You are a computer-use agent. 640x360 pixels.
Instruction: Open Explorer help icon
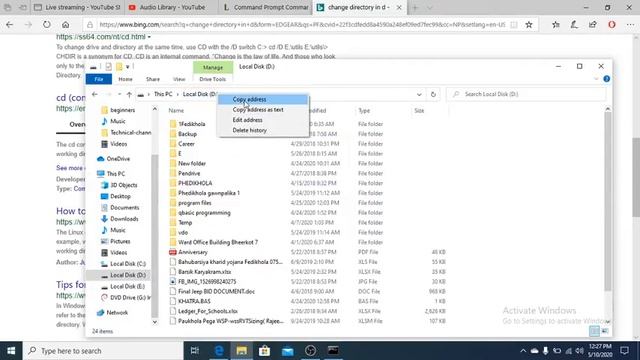[607, 79]
